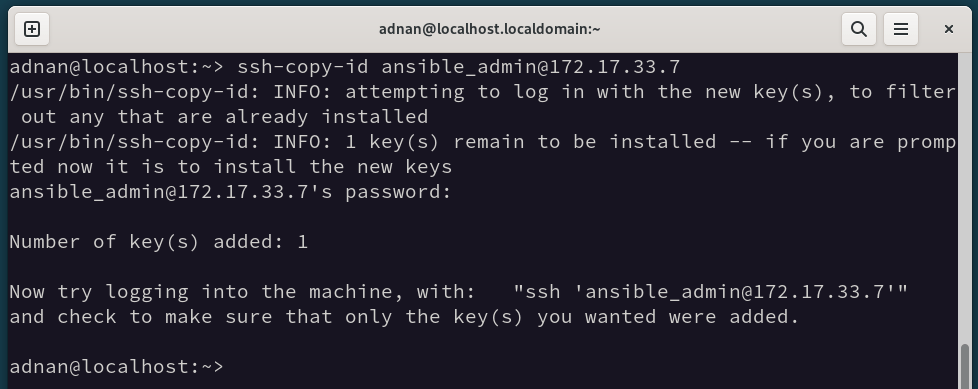Click the scrollbar track above the thumb
This screenshot has height=389, width=978.
[965, 198]
